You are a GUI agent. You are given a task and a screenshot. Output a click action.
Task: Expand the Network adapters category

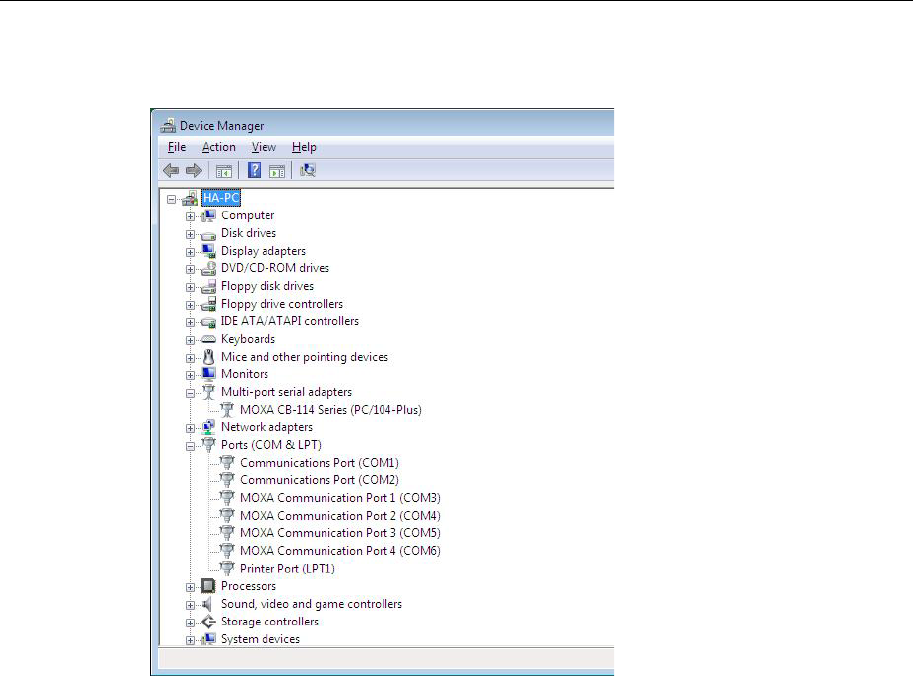click(x=190, y=428)
